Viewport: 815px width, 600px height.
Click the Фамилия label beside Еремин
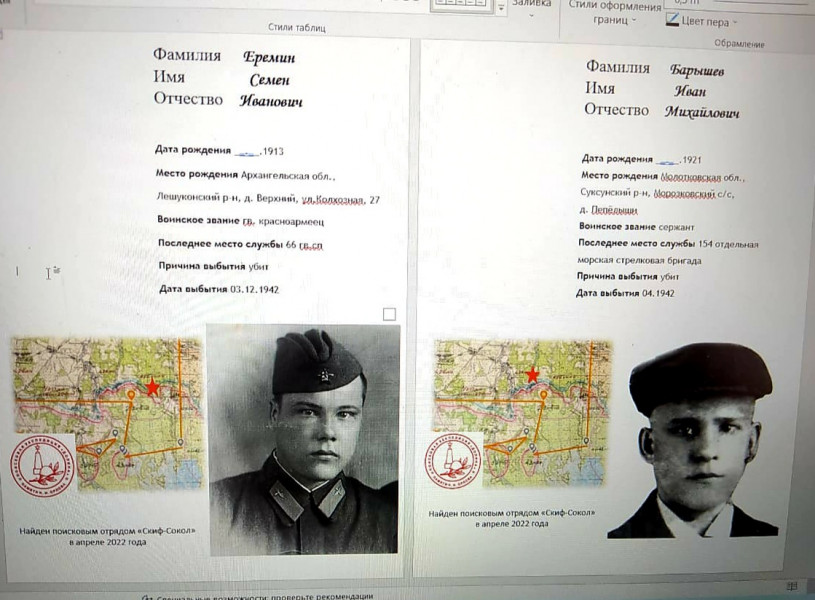(187, 55)
